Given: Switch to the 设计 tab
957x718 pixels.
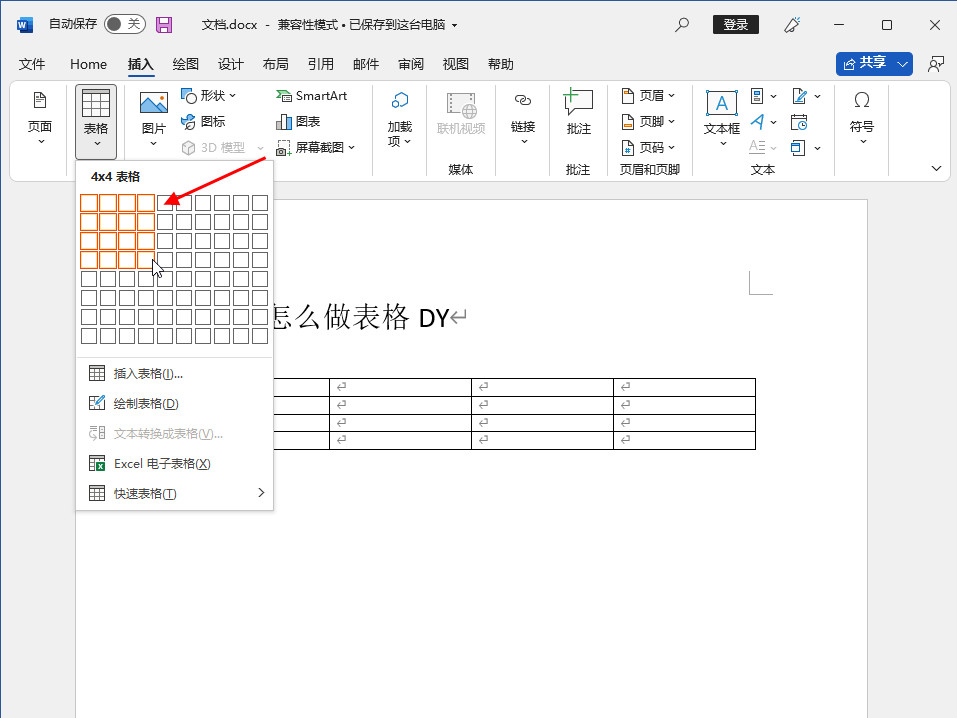Looking at the screenshot, I should pos(231,64).
